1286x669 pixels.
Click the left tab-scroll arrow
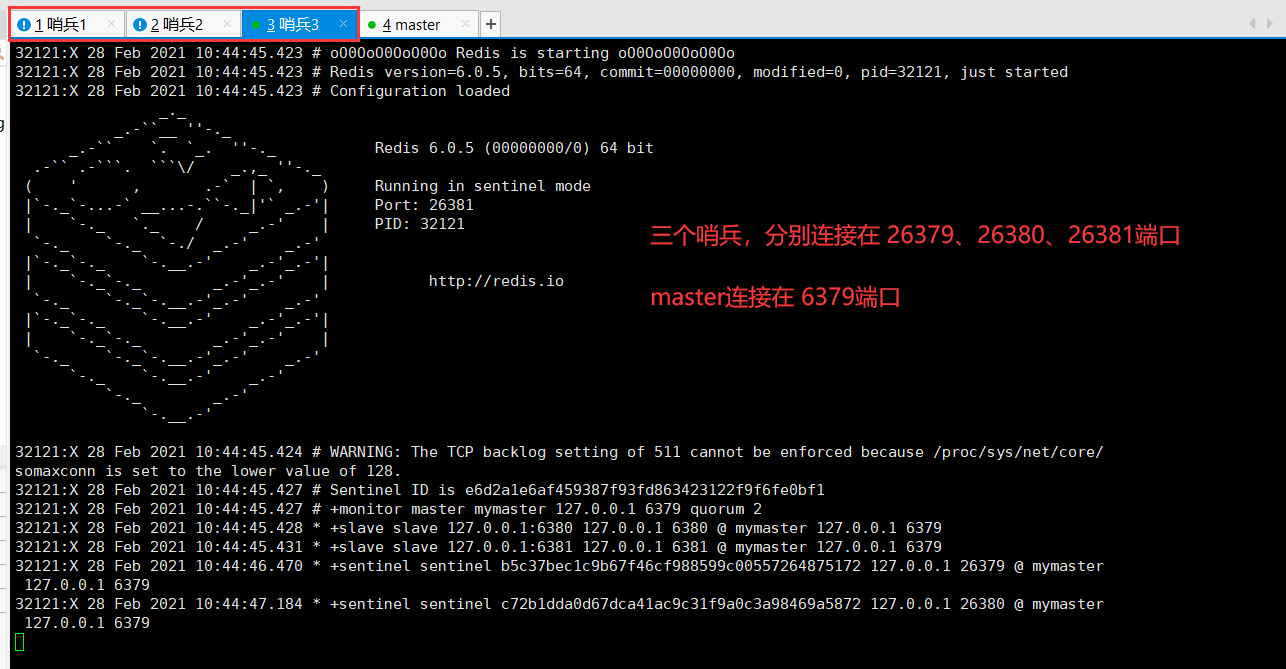(x=1254, y=23)
